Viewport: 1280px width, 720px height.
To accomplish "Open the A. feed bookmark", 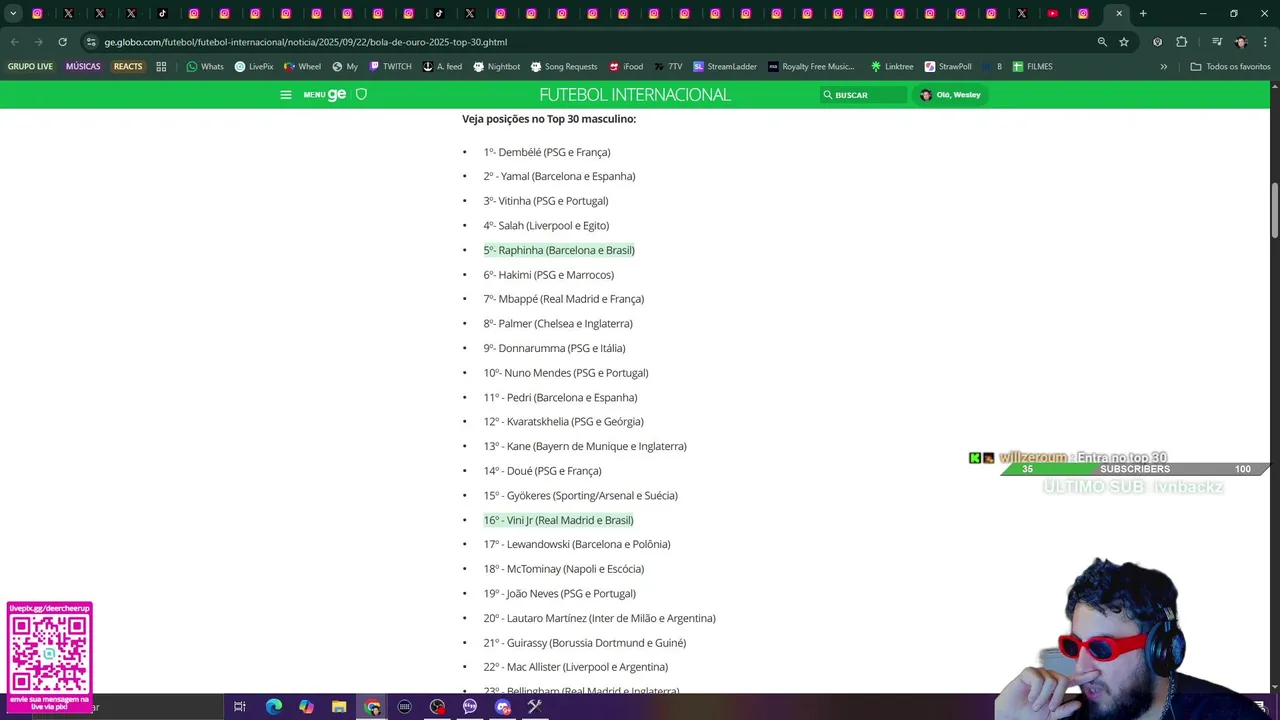I will (442, 67).
